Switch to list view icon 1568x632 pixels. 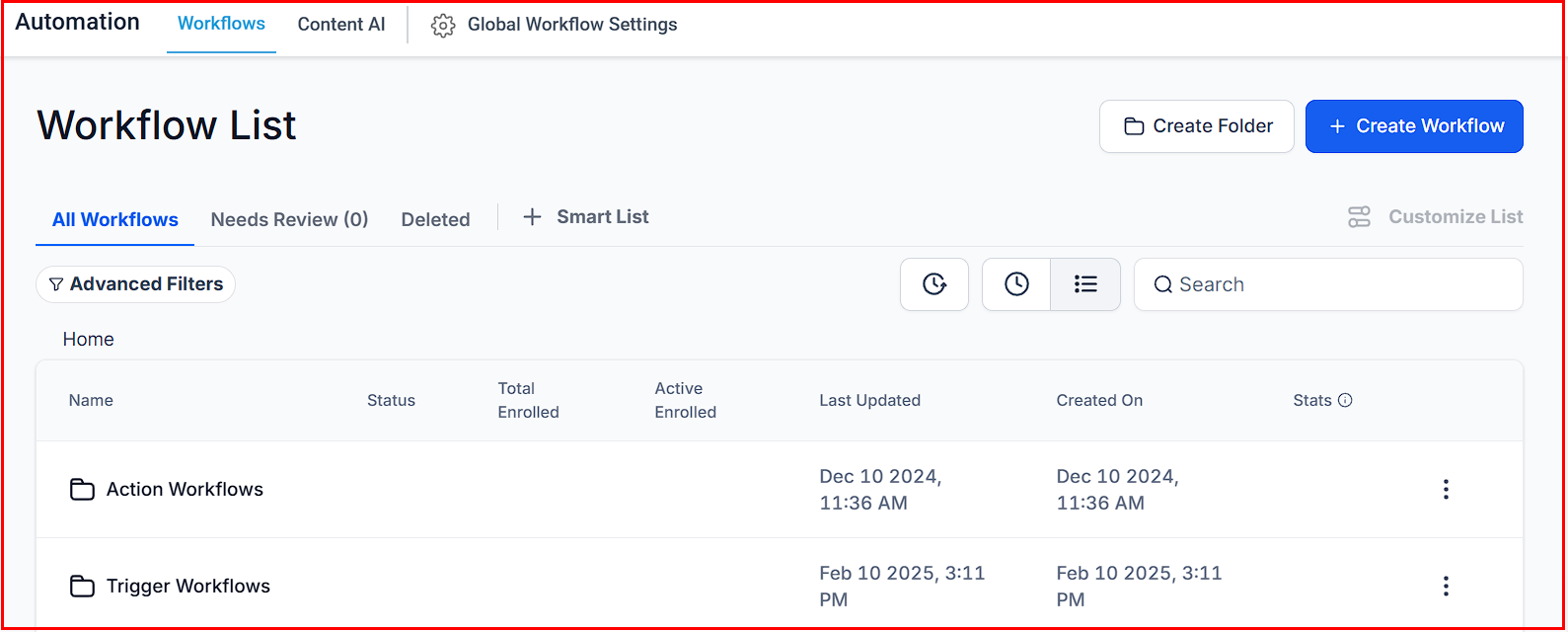(x=1085, y=284)
